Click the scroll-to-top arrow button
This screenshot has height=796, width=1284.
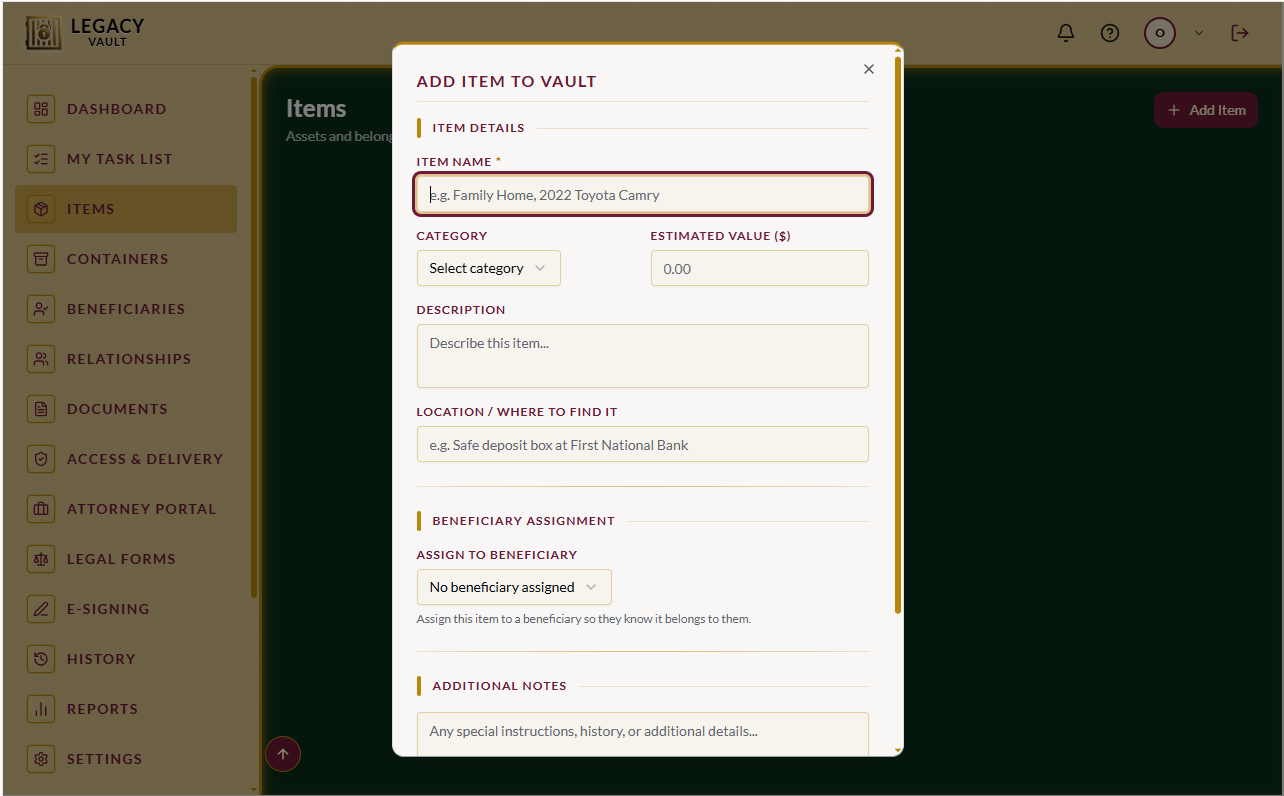coord(283,754)
